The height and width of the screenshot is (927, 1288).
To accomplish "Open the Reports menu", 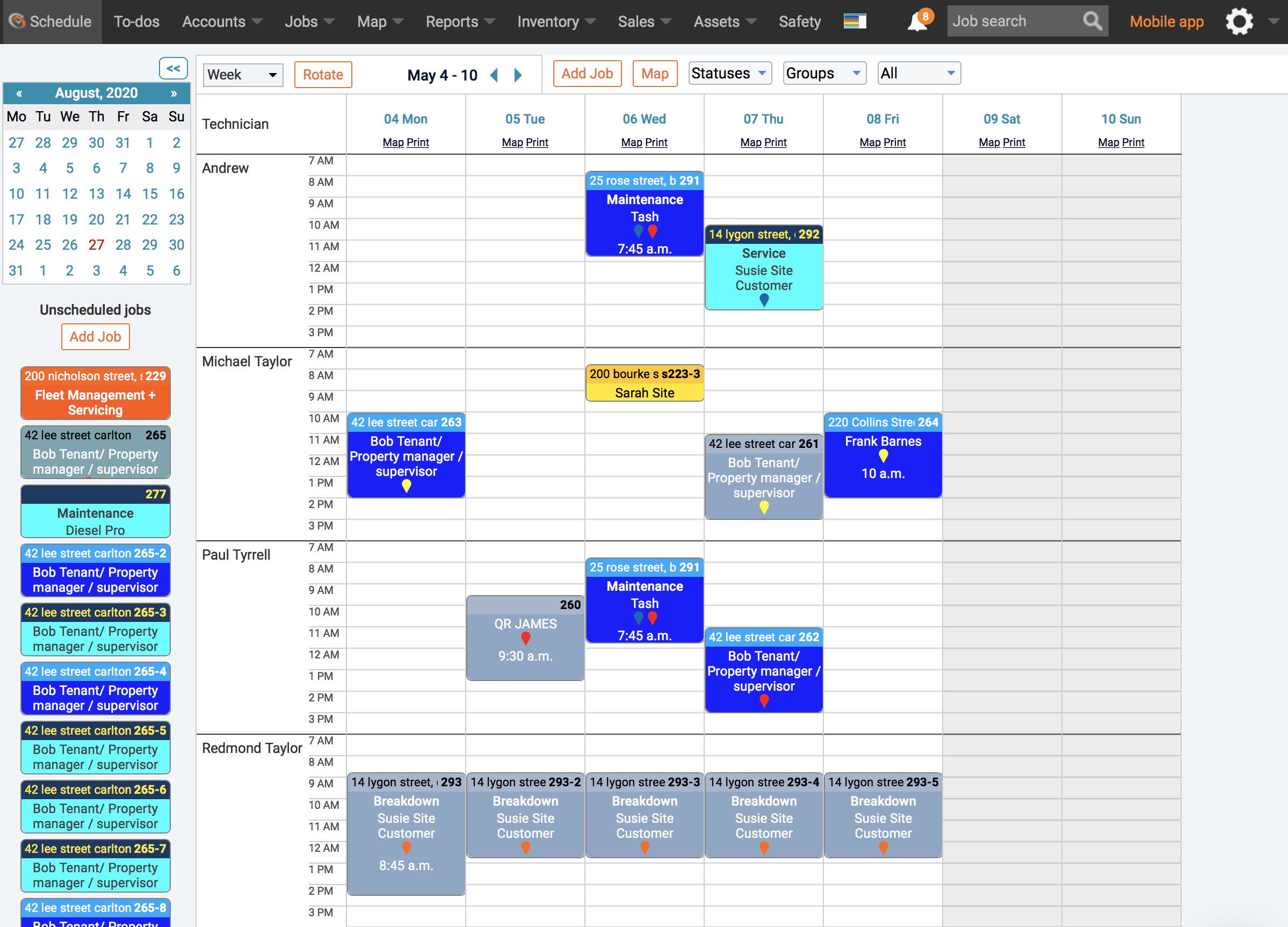I will pos(453,21).
